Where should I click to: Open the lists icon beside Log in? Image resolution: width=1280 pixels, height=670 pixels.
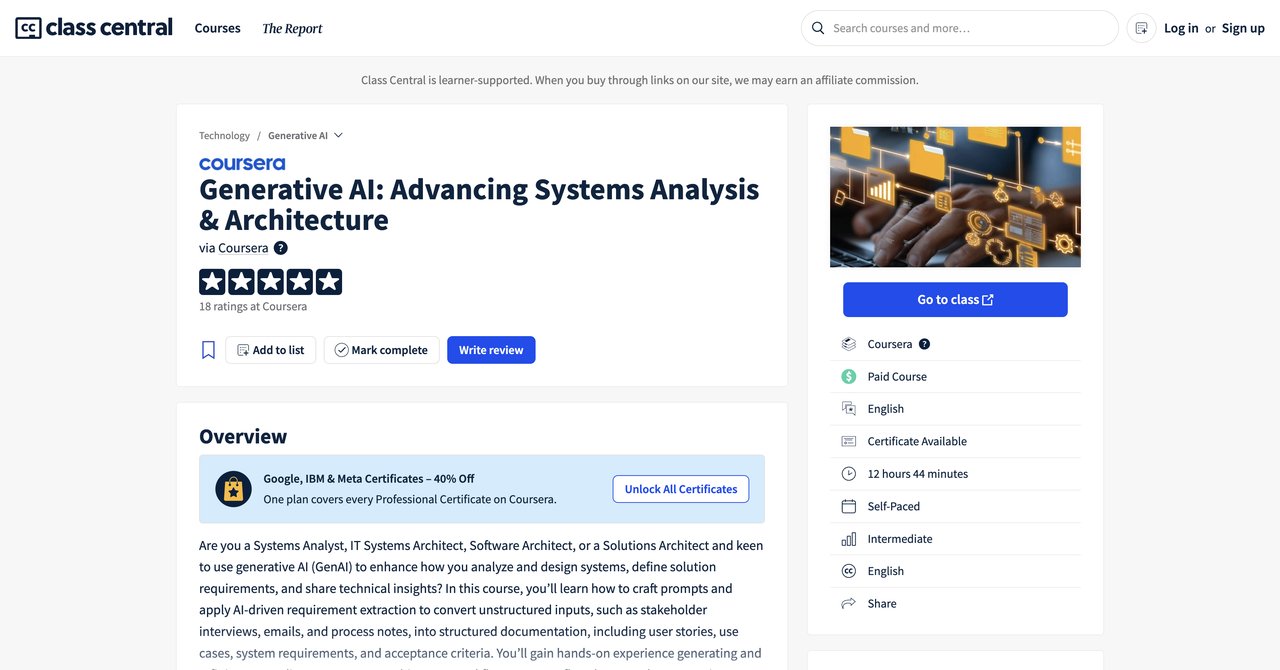(1141, 28)
